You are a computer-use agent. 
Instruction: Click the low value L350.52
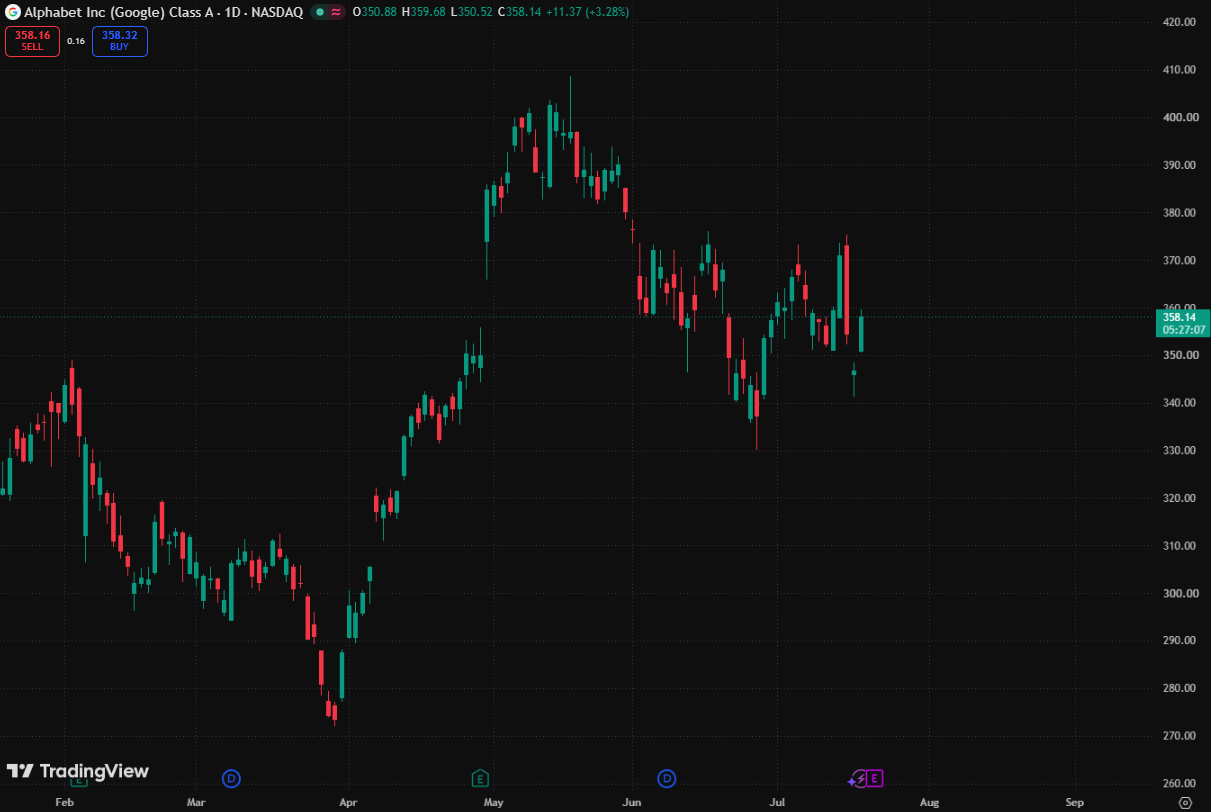[472, 12]
